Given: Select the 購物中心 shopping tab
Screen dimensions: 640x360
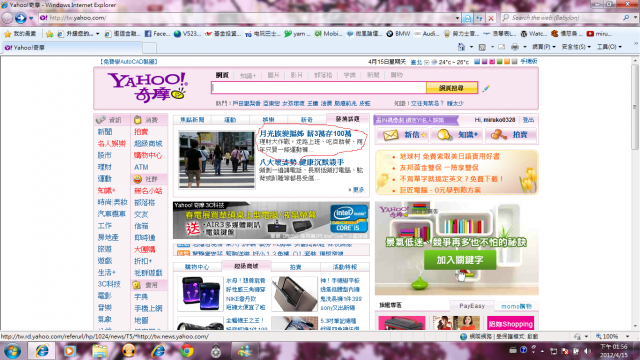Looking at the screenshot, I should (x=197, y=267).
